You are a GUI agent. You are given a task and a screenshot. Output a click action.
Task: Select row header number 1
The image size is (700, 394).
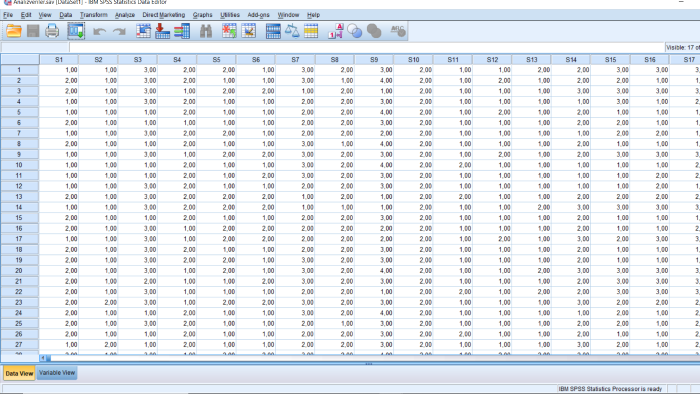point(19,70)
